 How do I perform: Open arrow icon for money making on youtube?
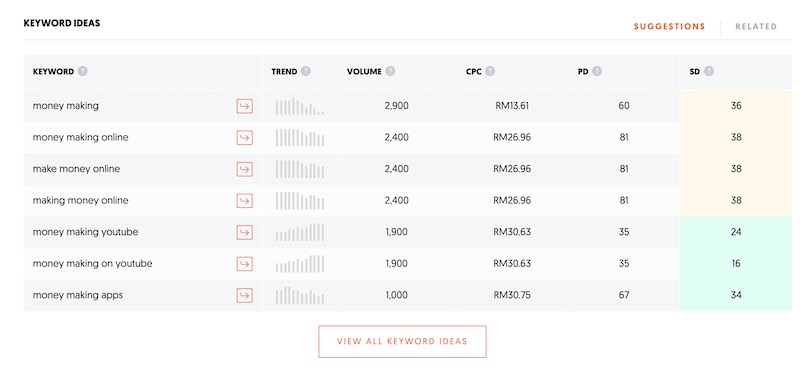[x=244, y=264]
